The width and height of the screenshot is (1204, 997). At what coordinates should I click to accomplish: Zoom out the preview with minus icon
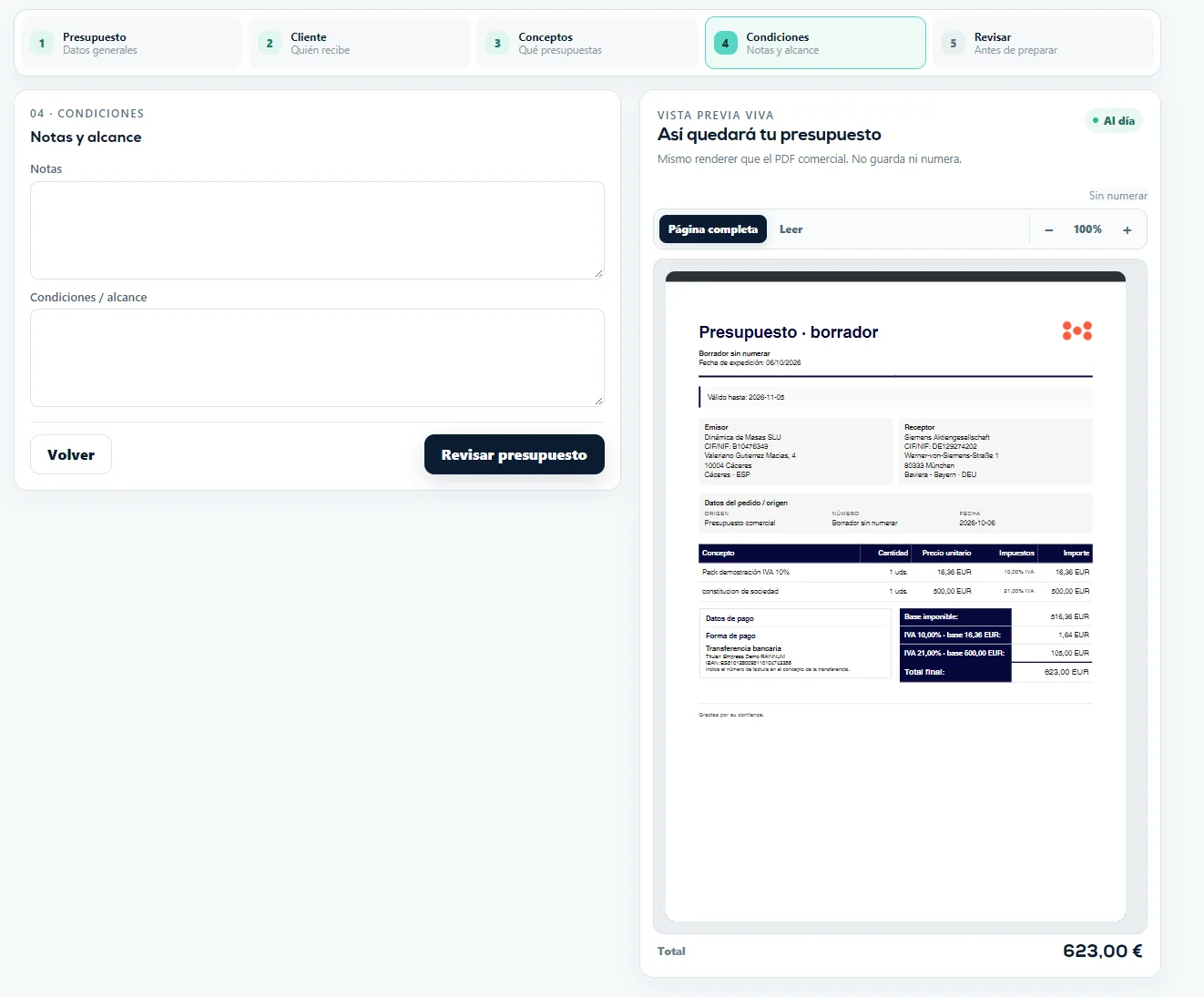coord(1049,229)
